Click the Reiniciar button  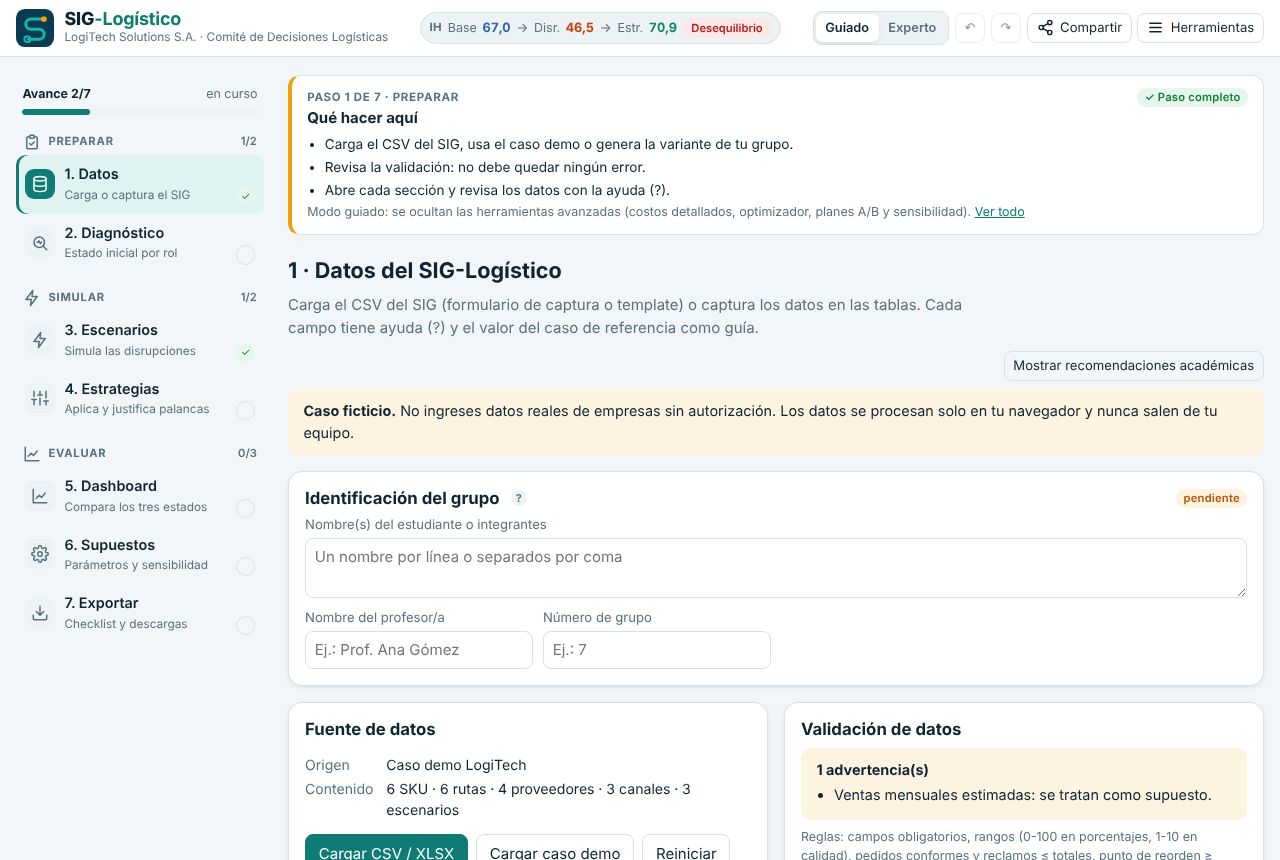(686, 848)
